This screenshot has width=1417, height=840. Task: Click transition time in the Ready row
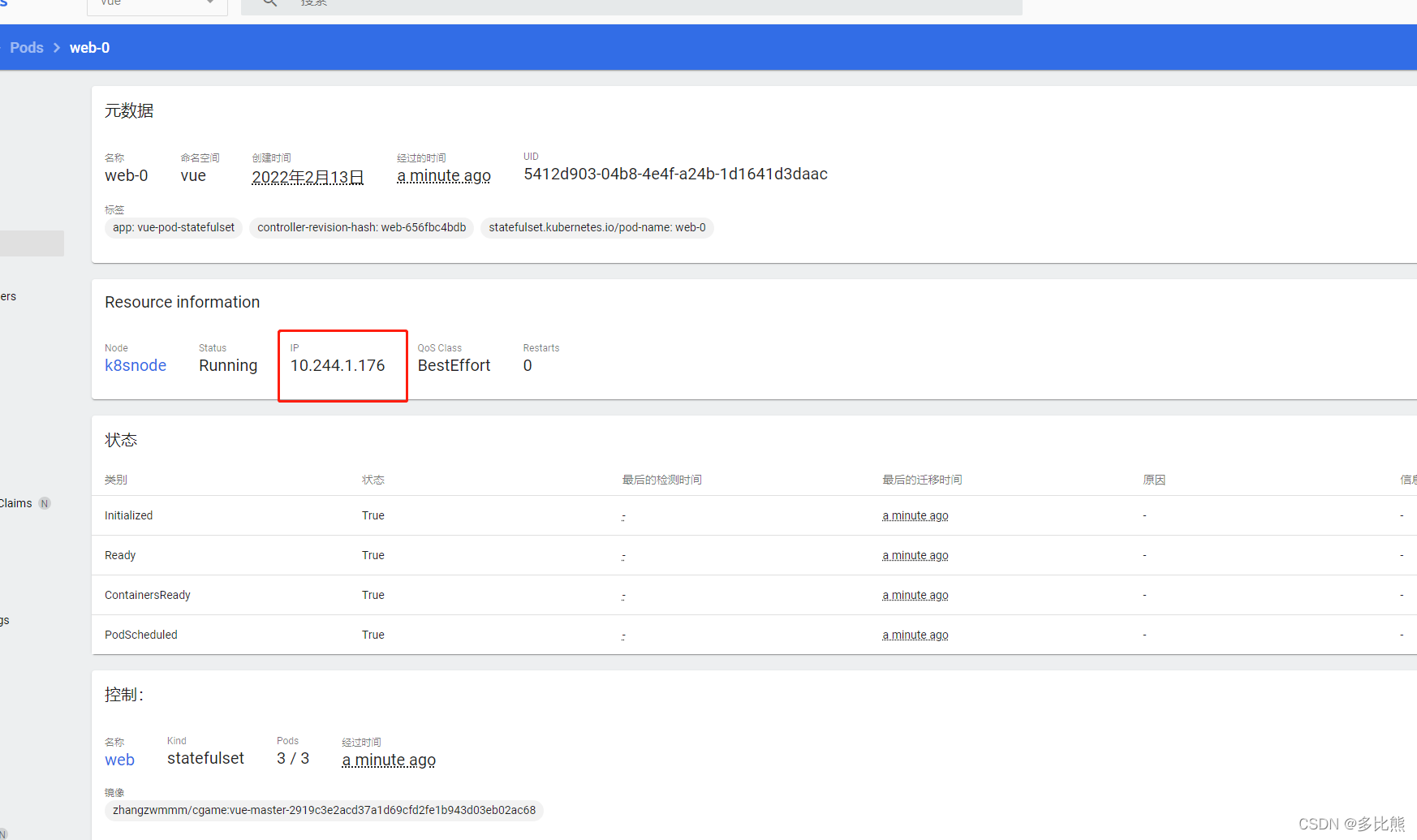pos(915,555)
